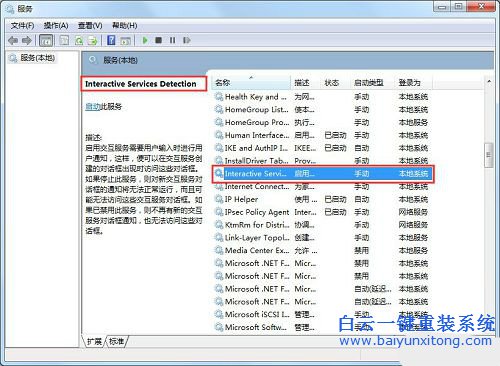Open the Help question-mark toolbar icon
The width and height of the screenshot is (500, 366).
(x=111, y=40)
